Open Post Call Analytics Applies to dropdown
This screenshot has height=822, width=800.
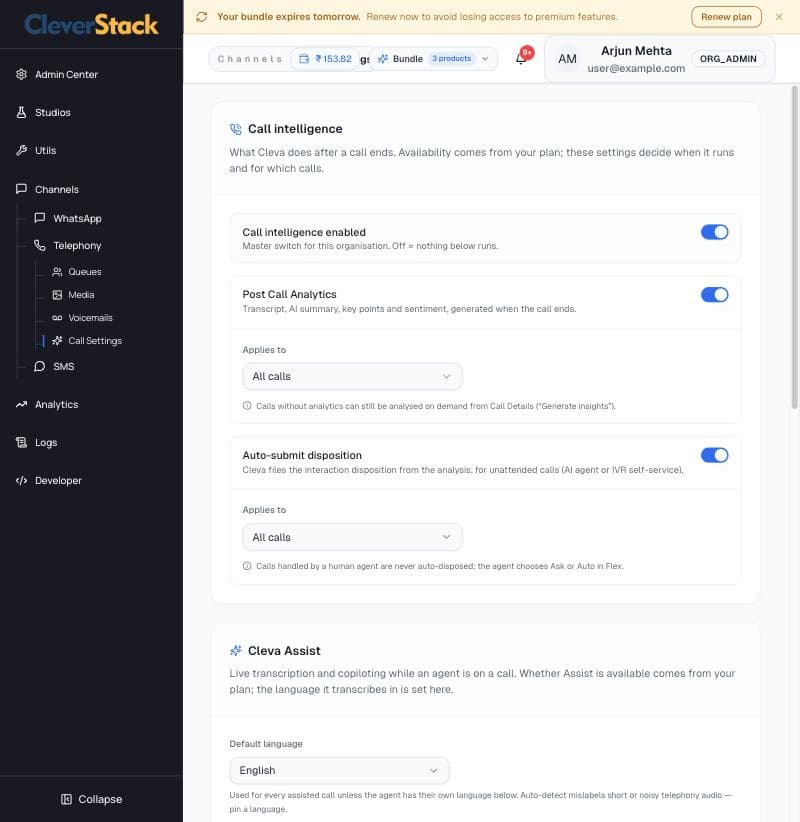[352, 376]
